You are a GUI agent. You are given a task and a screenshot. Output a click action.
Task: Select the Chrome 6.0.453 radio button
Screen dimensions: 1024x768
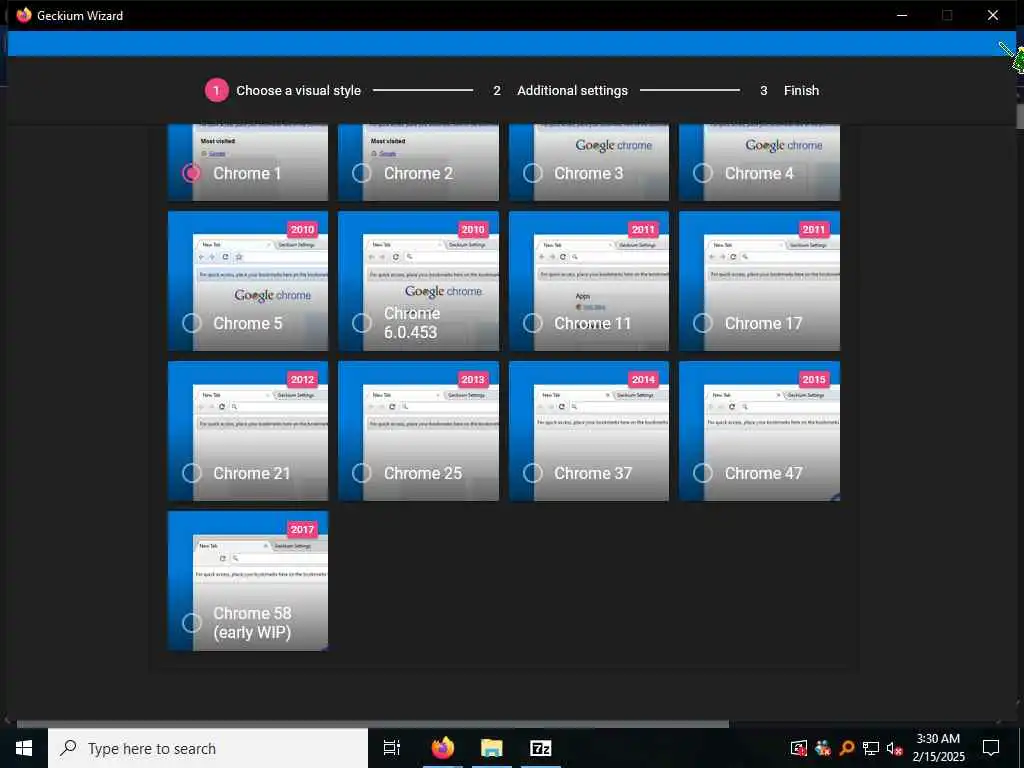tap(362, 323)
